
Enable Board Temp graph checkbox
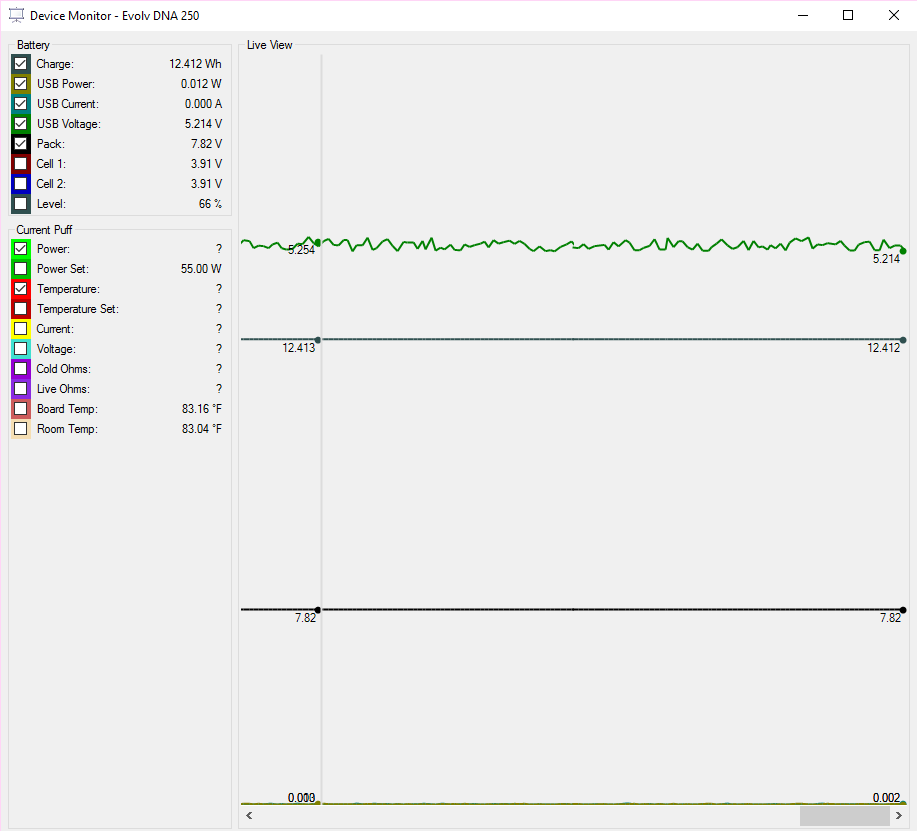21,409
